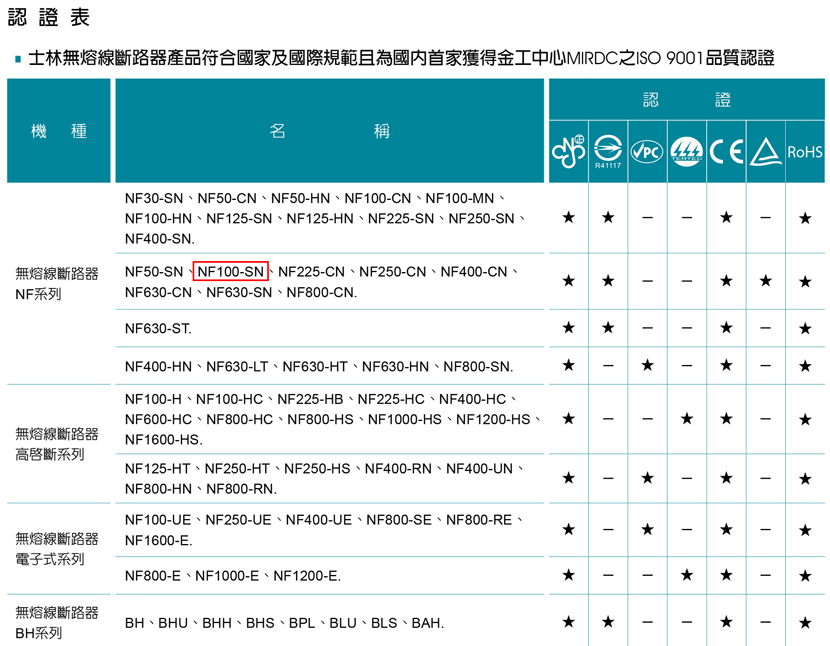This screenshot has height=646, width=830.
Task: Click the NF30-SN model name
Action: [154, 199]
